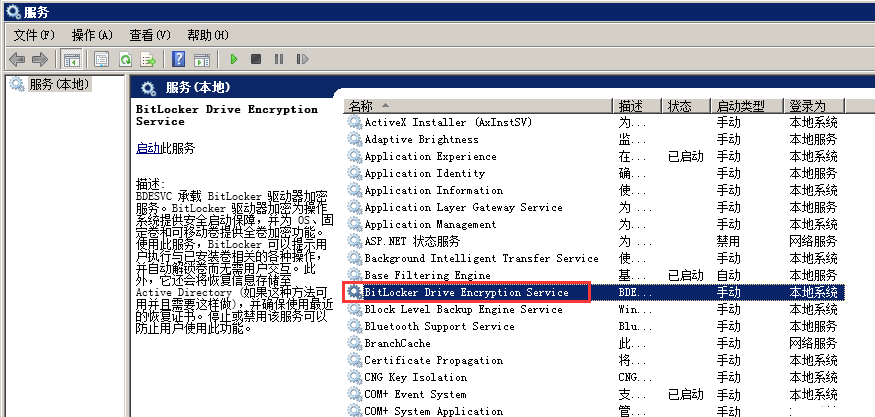Select 服务(本地) in the left tree
Viewport: 875px width, 417px height.
(59, 84)
